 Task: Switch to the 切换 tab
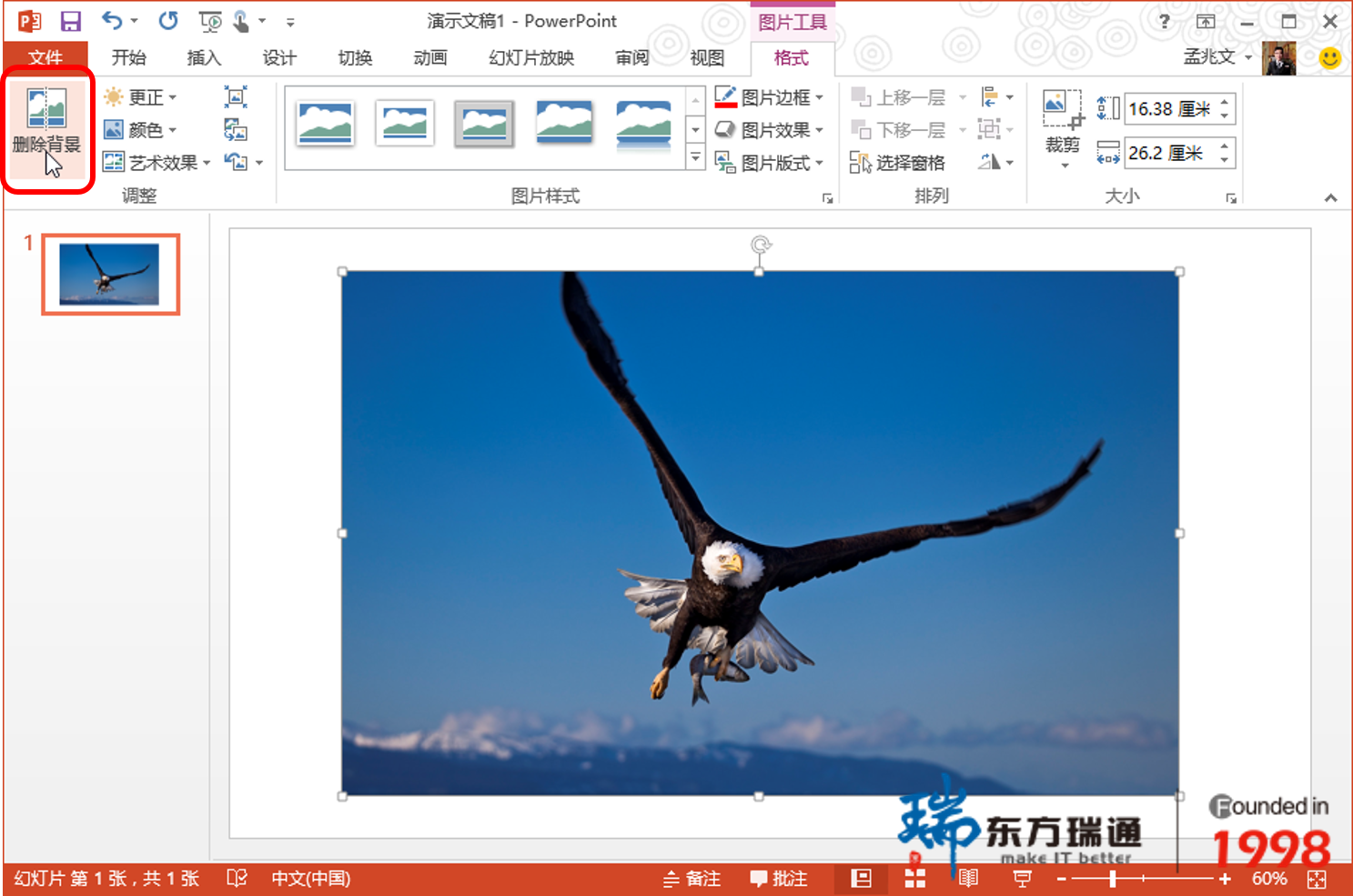pos(355,57)
